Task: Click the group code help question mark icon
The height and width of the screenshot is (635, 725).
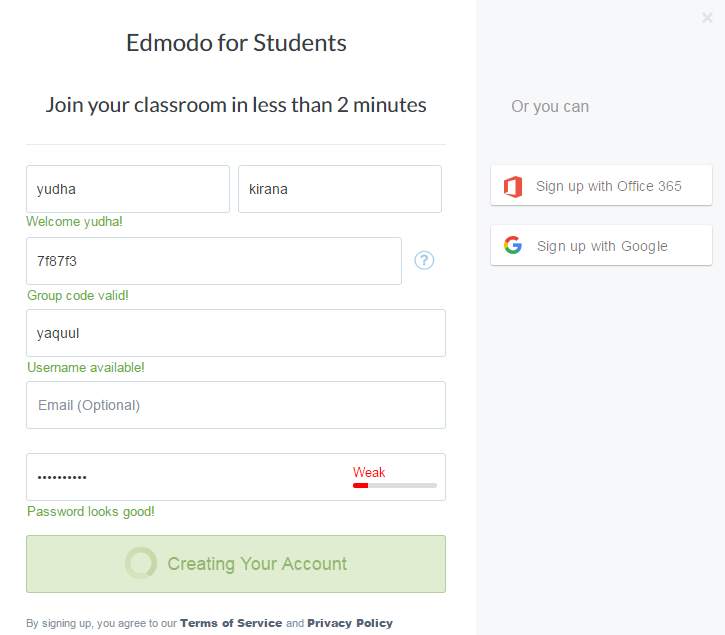Action: point(424,260)
